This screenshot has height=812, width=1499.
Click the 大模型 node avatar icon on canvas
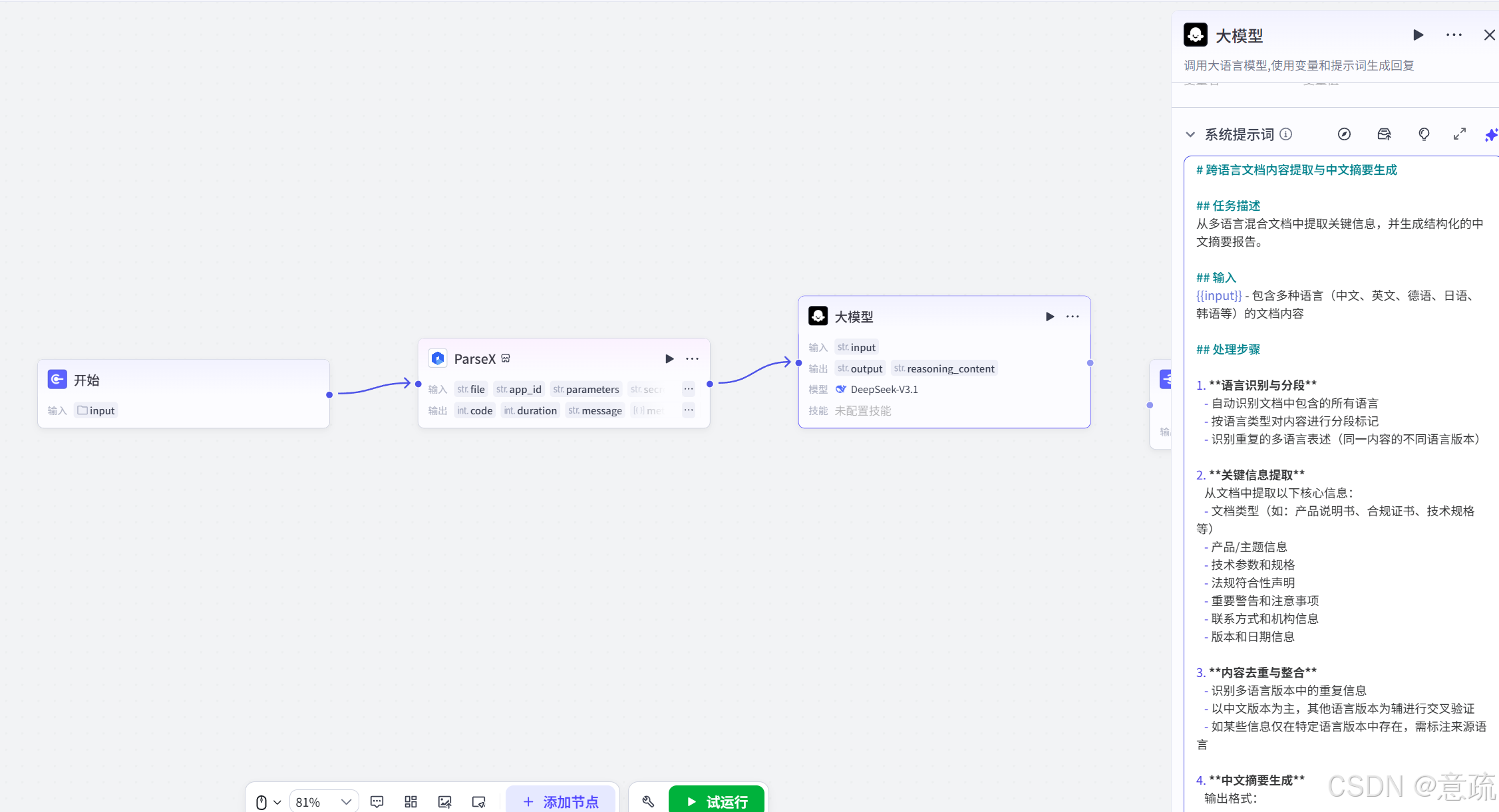[818, 316]
